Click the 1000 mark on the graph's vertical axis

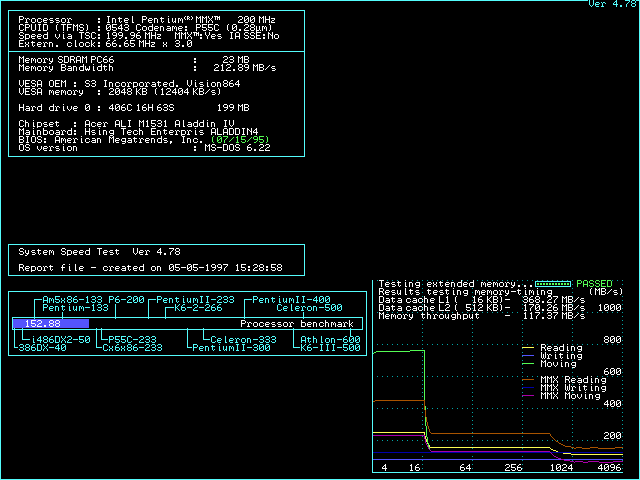[609, 308]
